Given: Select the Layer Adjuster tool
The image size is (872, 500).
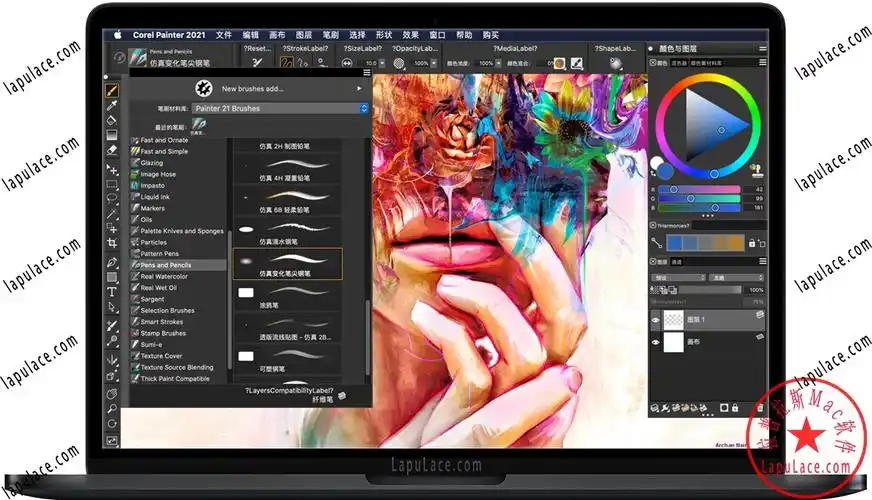Looking at the screenshot, I should pyautogui.click(x=112, y=170).
